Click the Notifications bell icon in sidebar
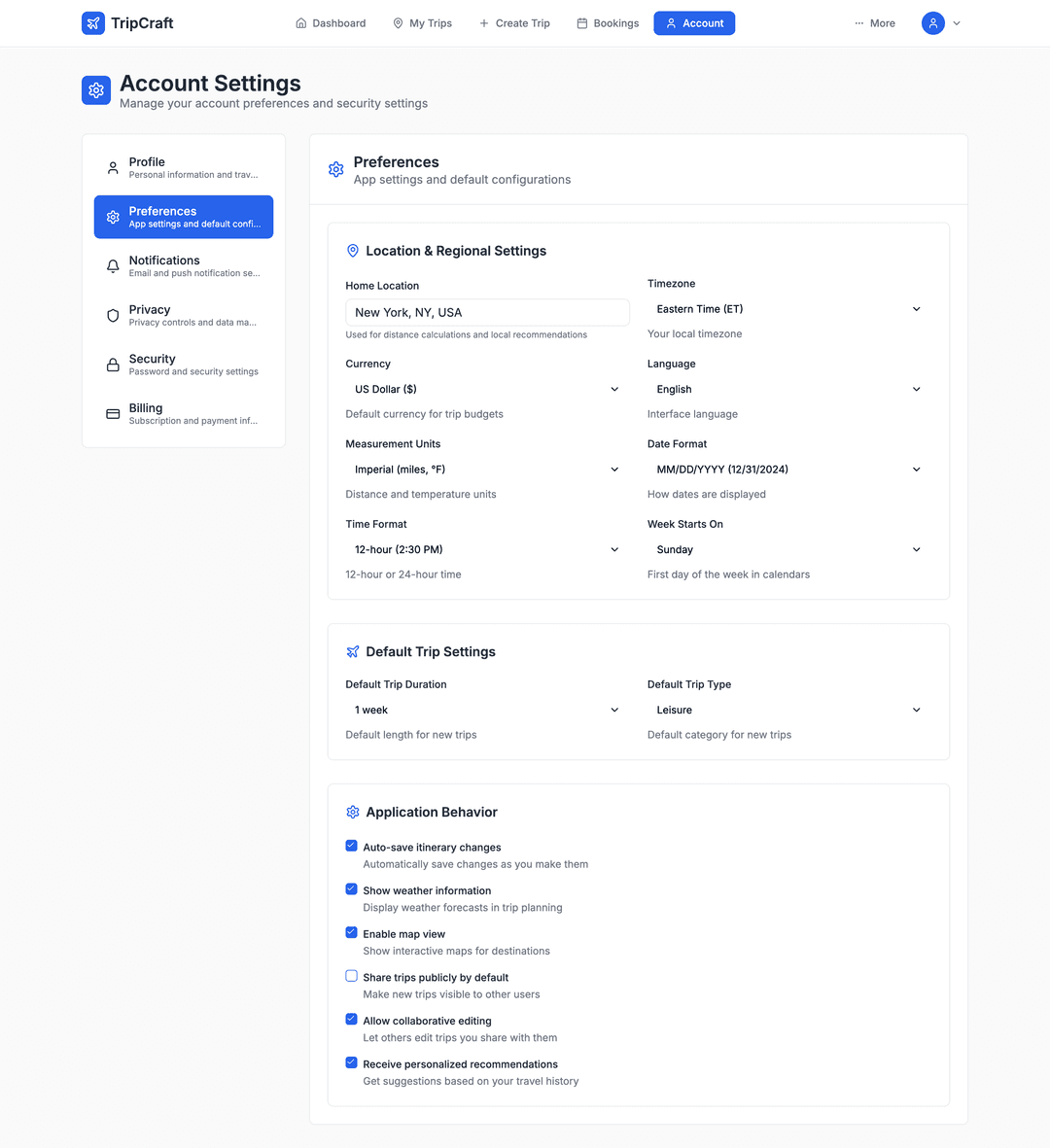The image size is (1050, 1148). [112, 265]
